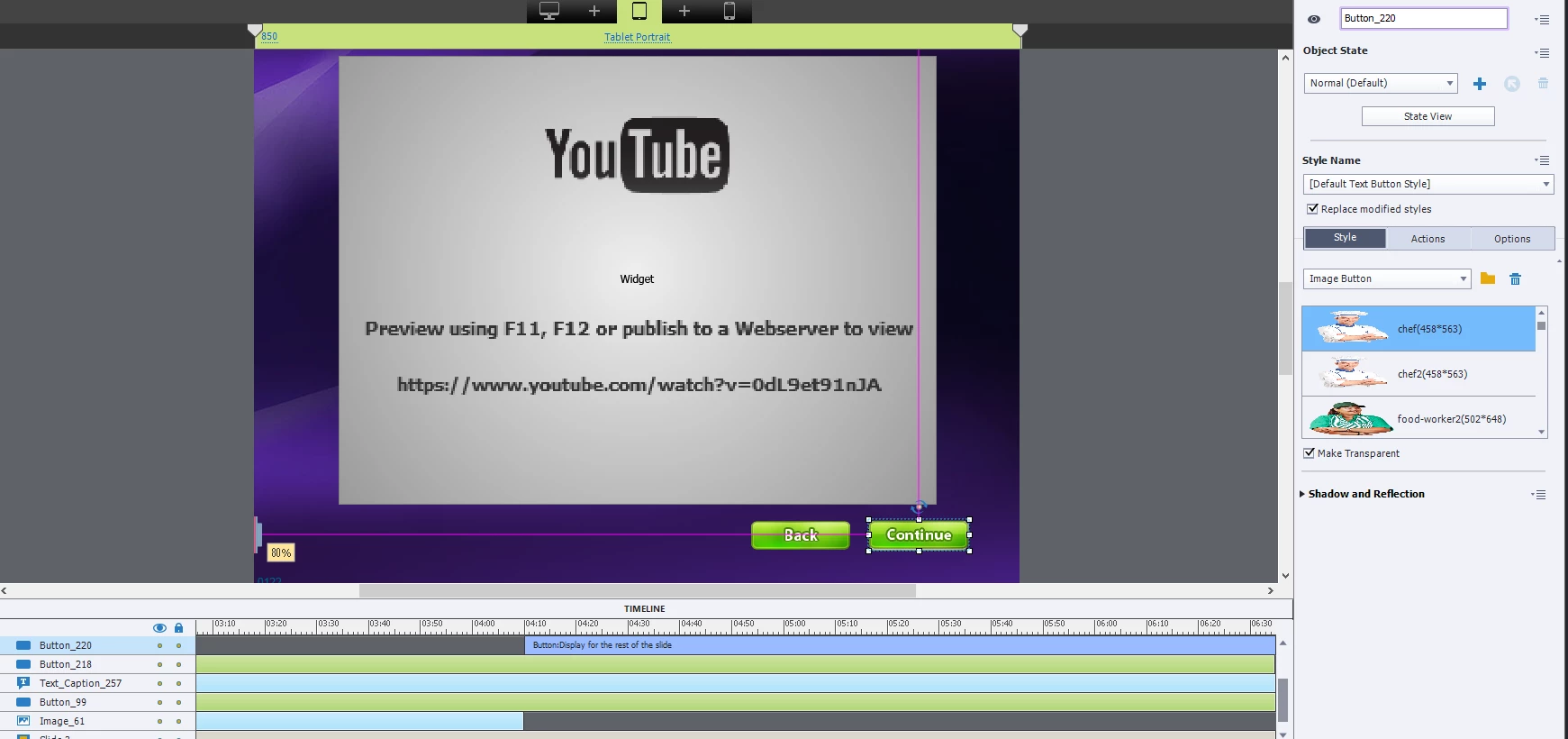The width and height of the screenshot is (1568, 739).
Task: Select the Button_218 layer type icon
Action: (x=23, y=664)
